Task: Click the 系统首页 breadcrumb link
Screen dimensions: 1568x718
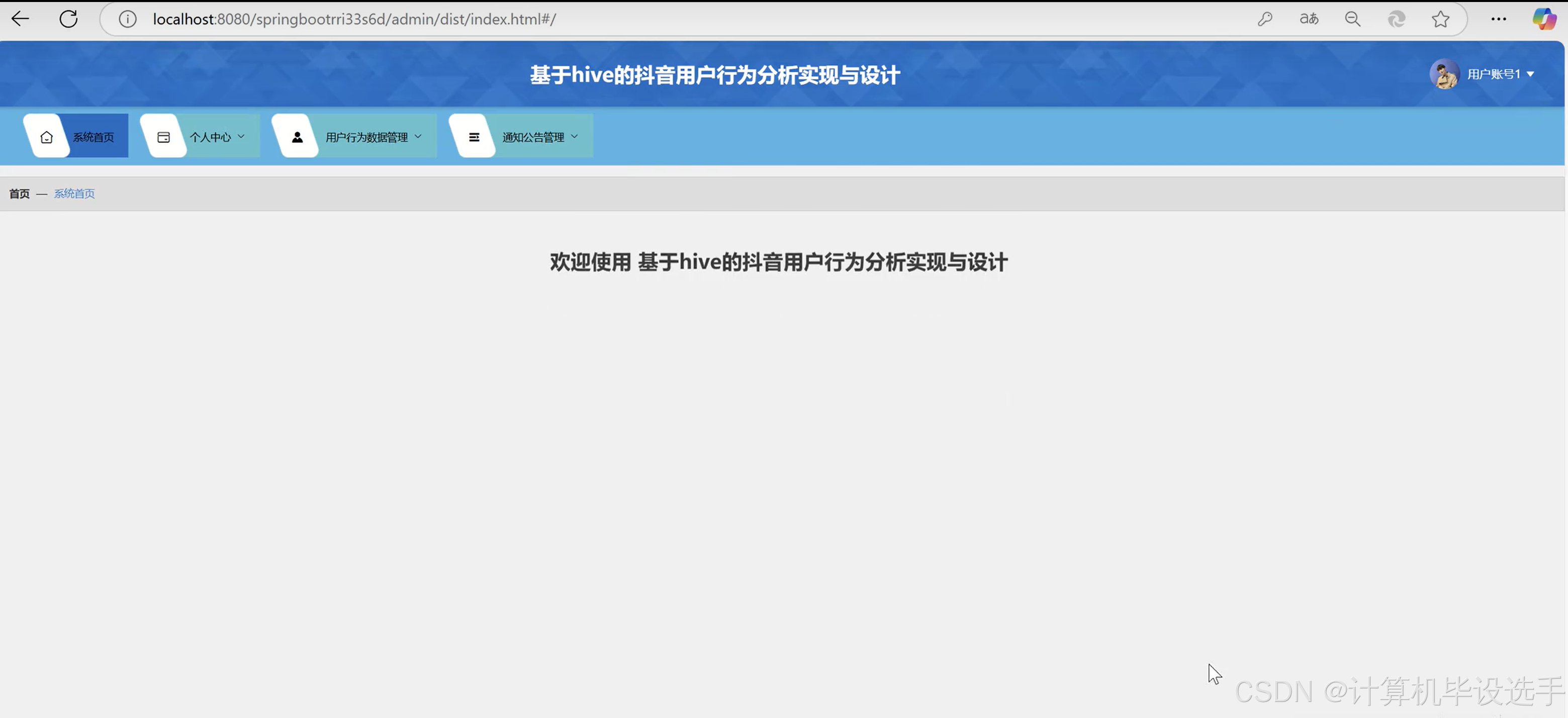Action: pos(74,193)
